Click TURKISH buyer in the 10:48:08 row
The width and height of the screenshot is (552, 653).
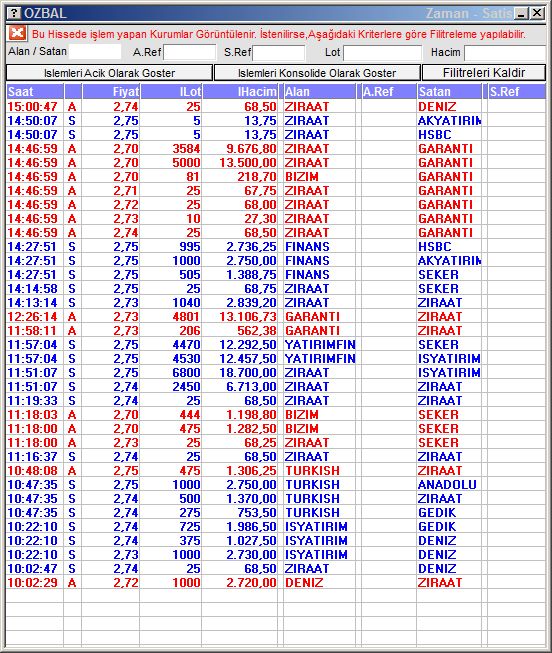pos(312,471)
